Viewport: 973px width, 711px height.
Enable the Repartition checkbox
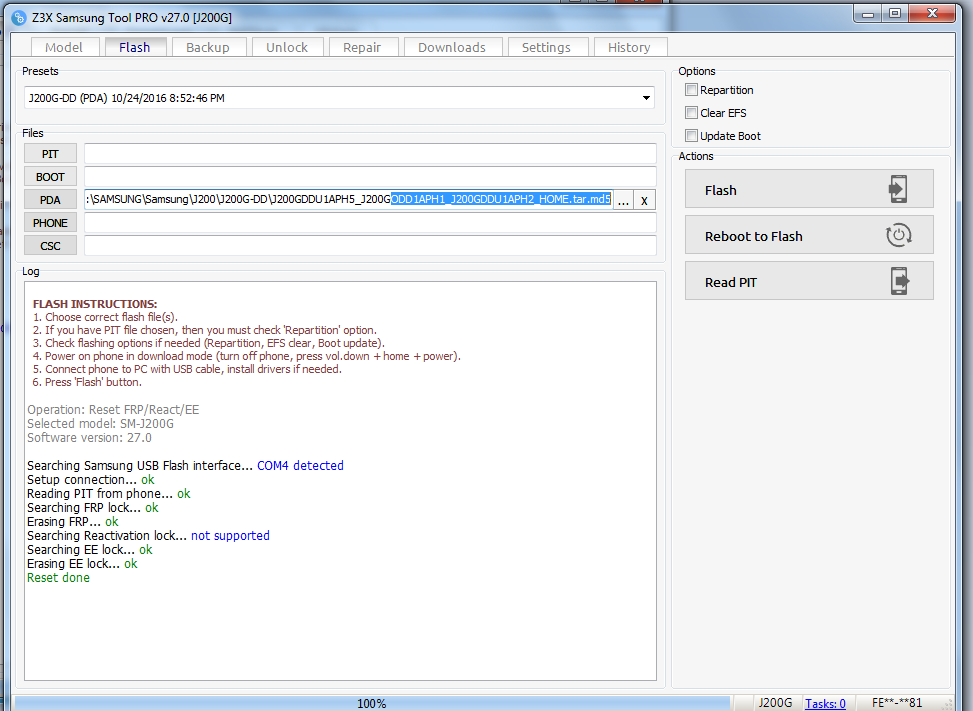pos(691,89)
